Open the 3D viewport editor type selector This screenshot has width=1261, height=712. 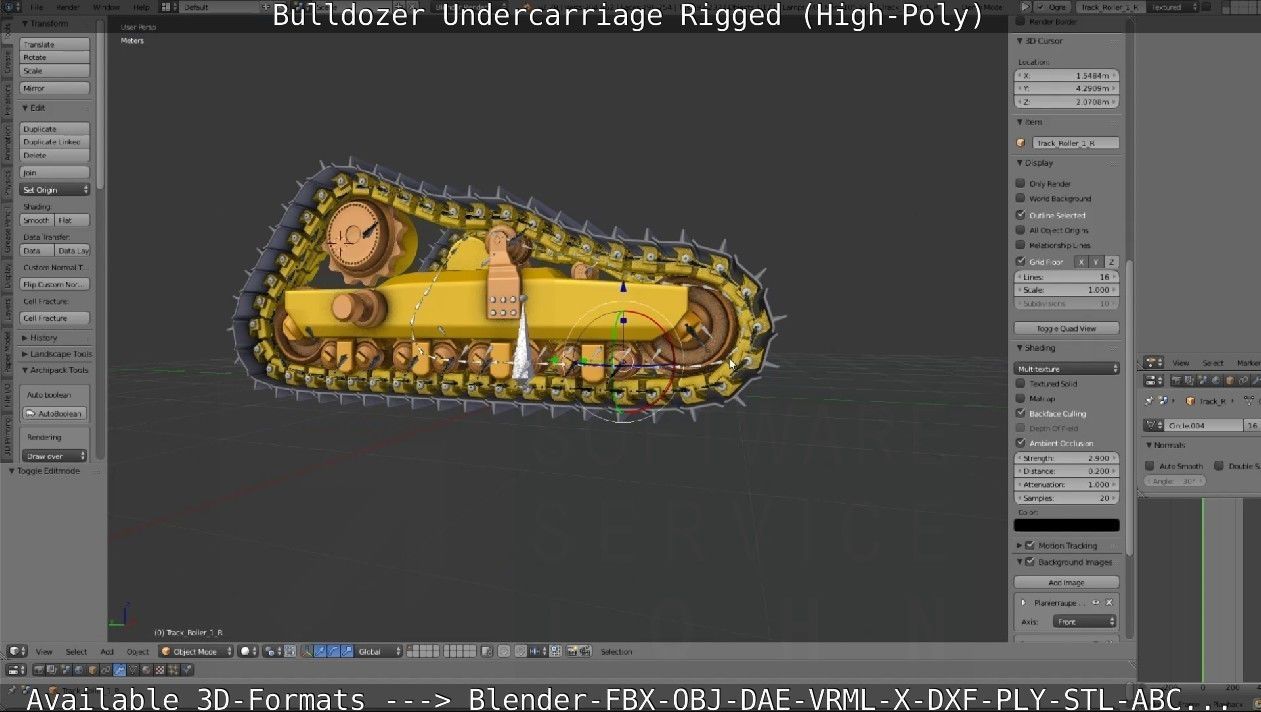point(17,651)
